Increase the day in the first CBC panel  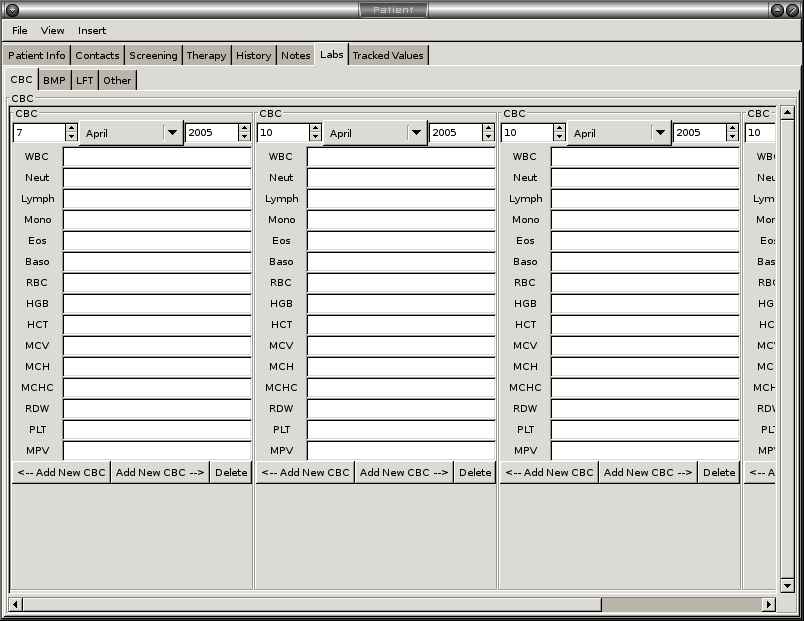click(x=71, y=128)
